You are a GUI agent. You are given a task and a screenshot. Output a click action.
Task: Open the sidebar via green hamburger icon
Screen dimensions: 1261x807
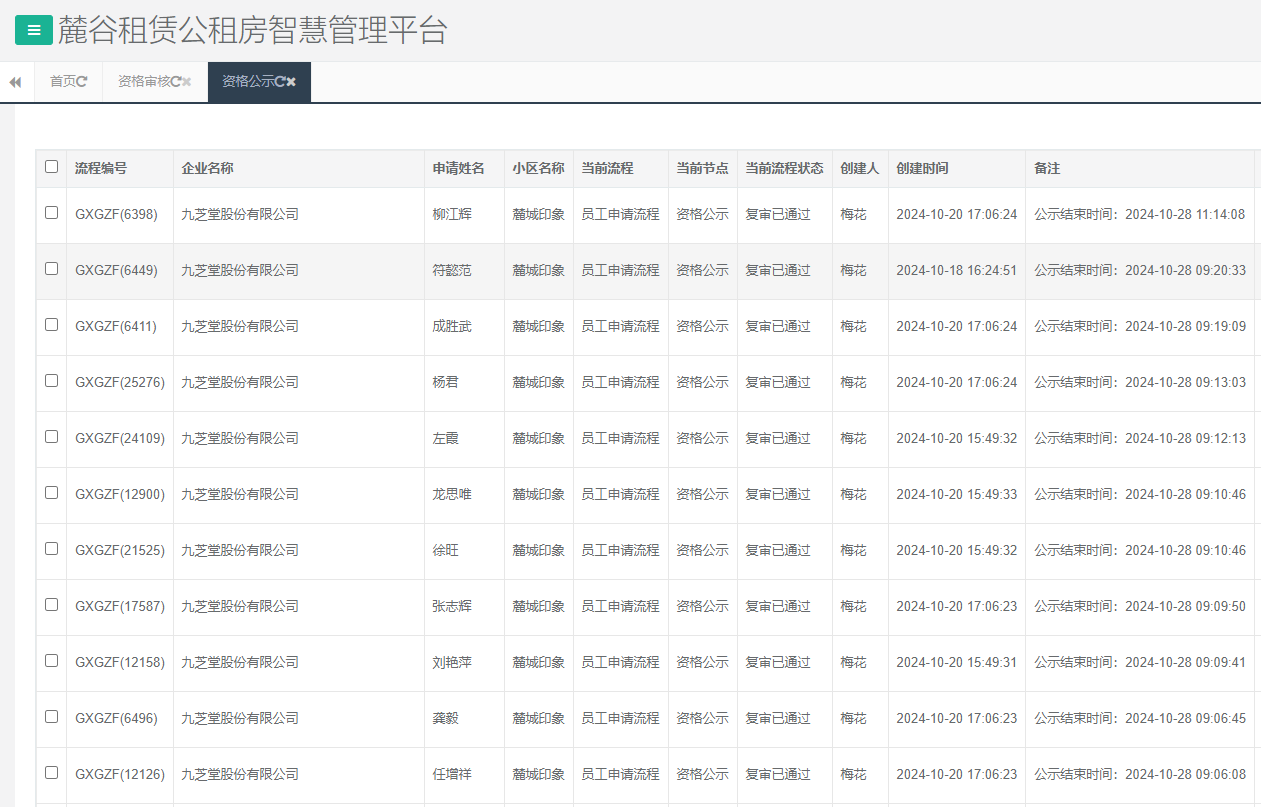[34, 30]
